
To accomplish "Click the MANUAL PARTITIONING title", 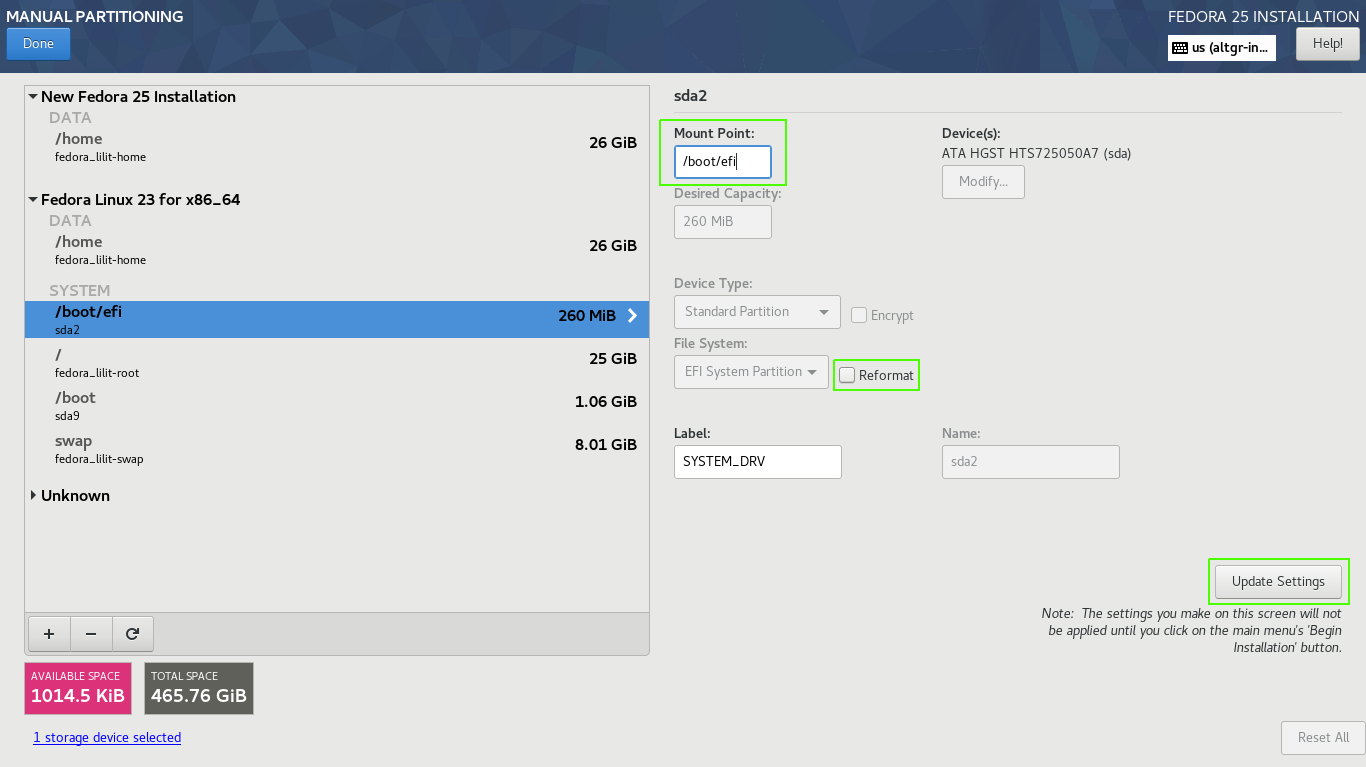I will pos(94,17).
